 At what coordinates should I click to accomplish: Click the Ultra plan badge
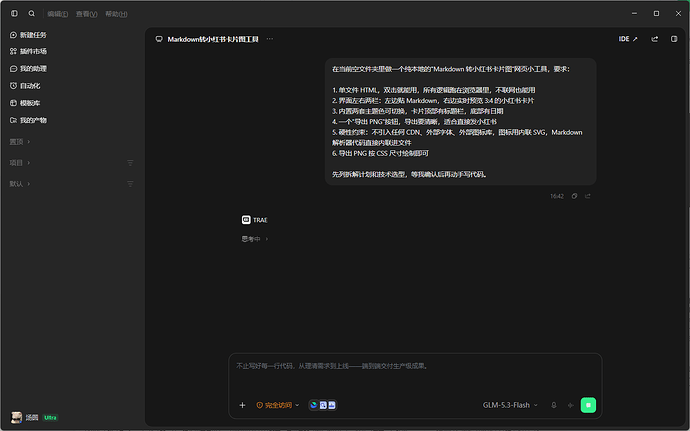pyautogui.click(x=51, y=417)
